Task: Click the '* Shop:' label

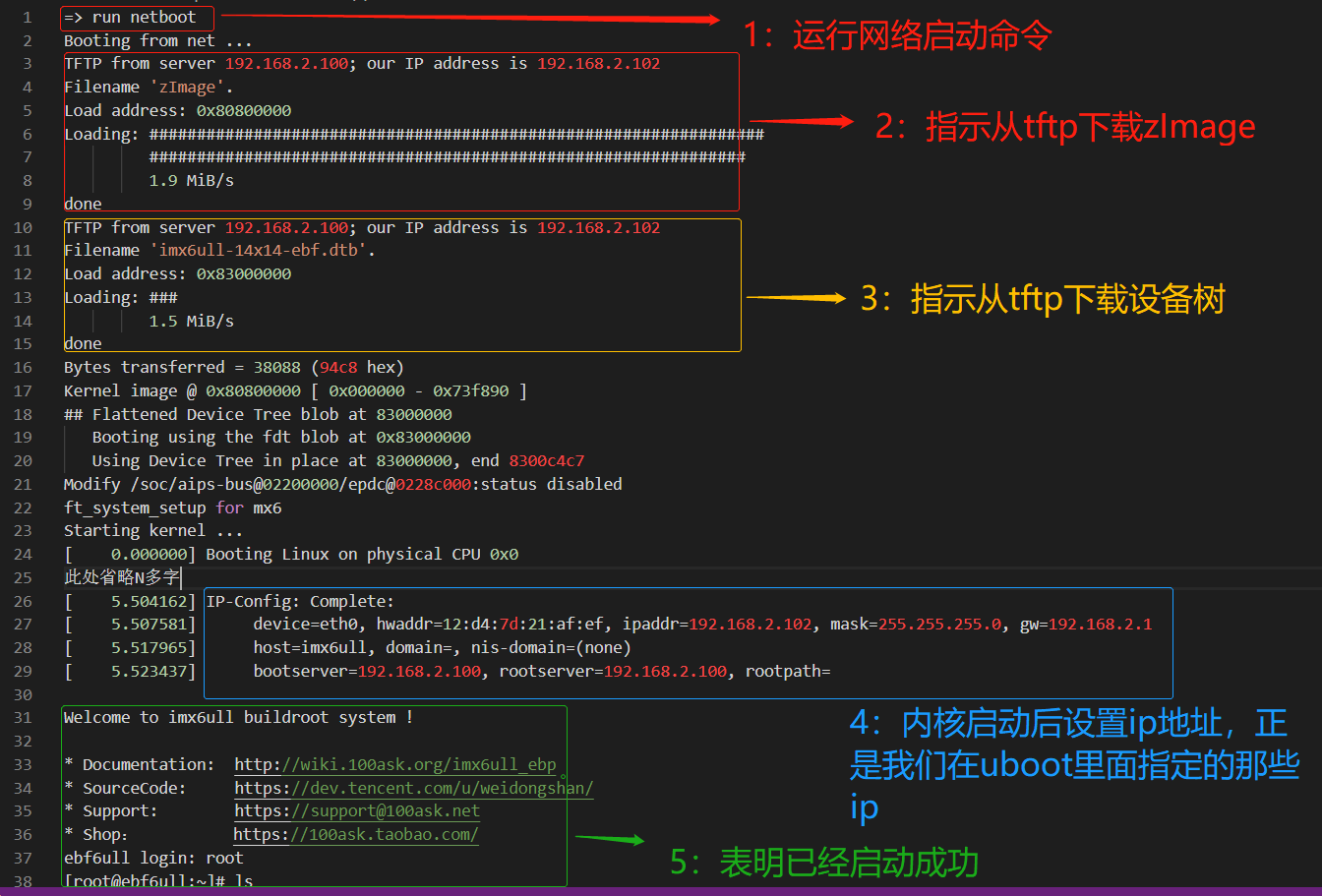Action: 96,834
